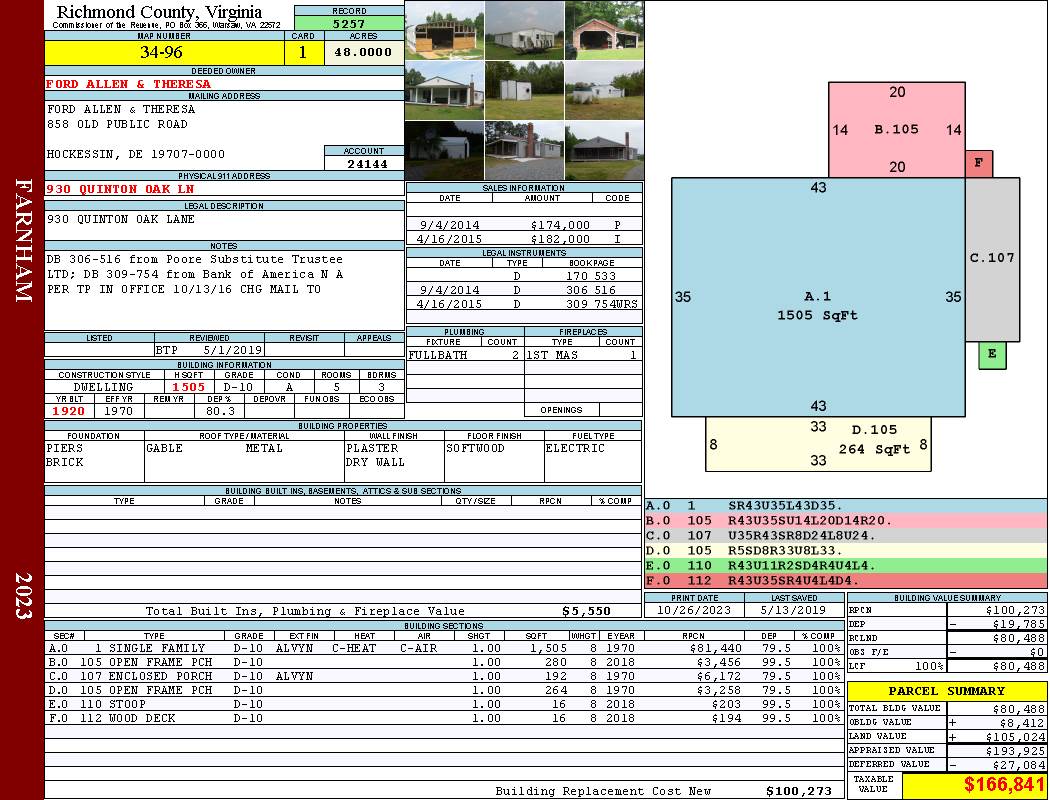The width and height of the screenshot is (1050, 800).
Task: Select the yellow Parcel Summary header
Action: [x=947, y=691]
